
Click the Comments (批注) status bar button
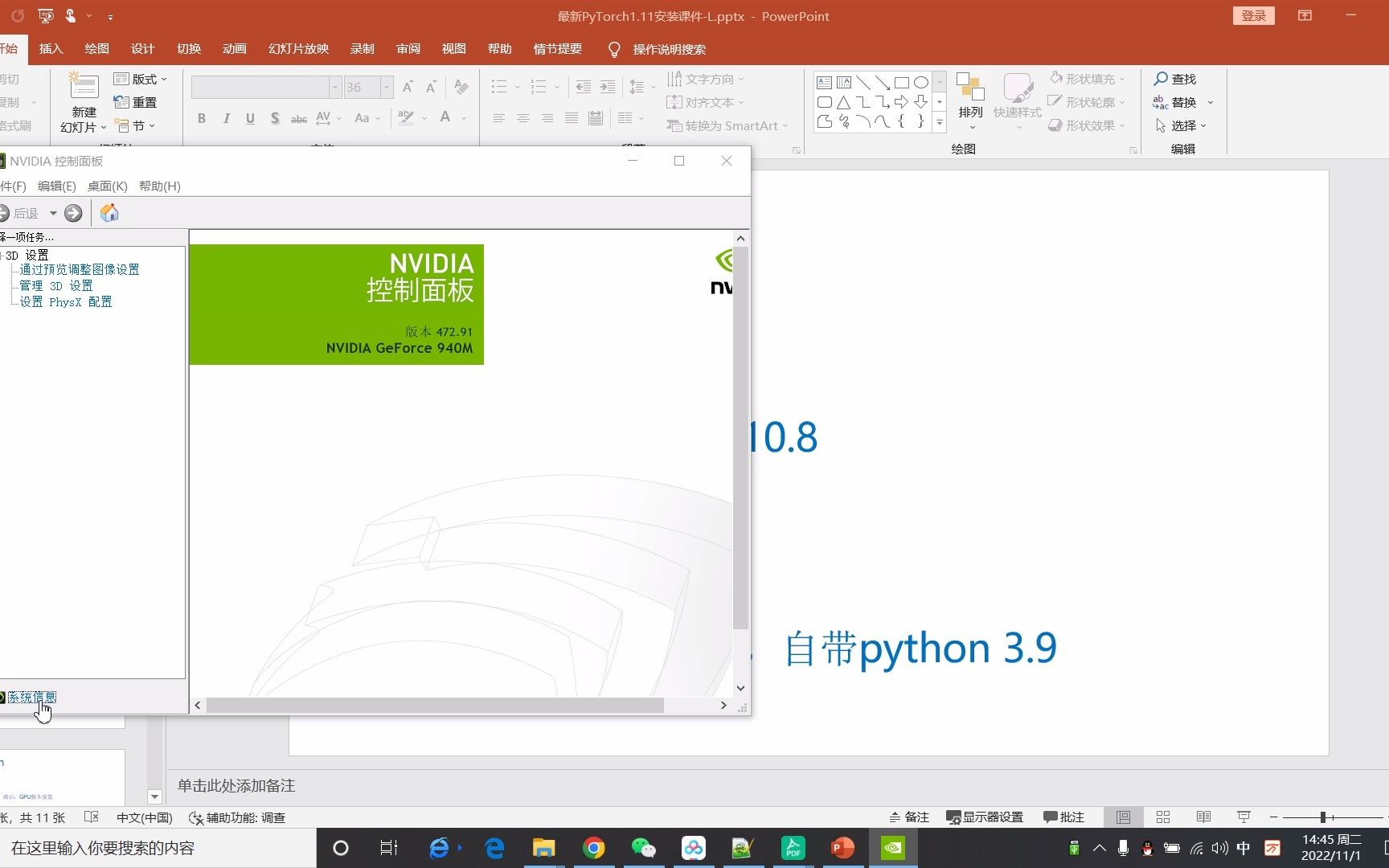tap(1063, 817)
